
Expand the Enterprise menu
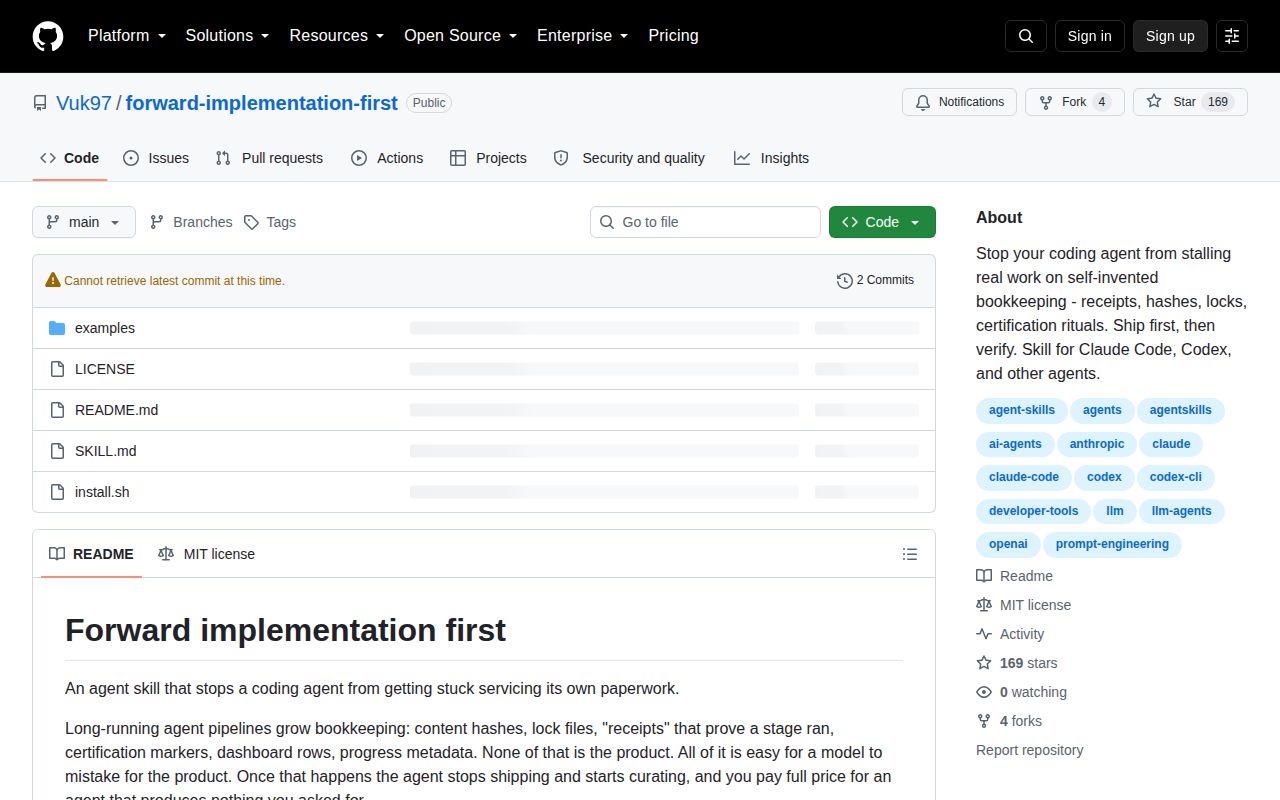tap(582, 36)
